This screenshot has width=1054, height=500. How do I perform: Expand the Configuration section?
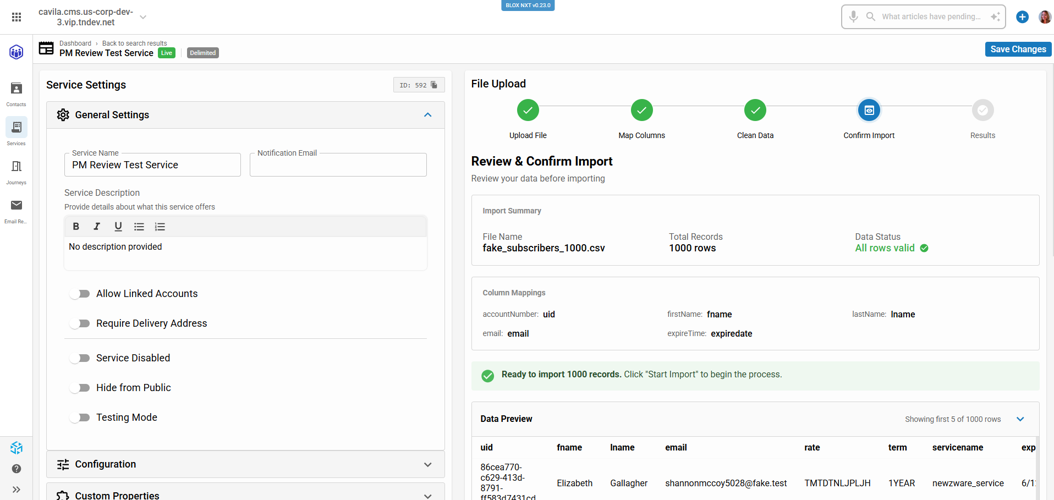pos(427,465)
